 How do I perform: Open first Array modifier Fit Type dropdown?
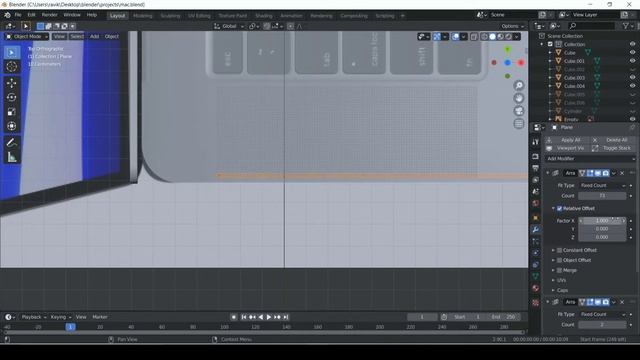click(x=602, y=186)
